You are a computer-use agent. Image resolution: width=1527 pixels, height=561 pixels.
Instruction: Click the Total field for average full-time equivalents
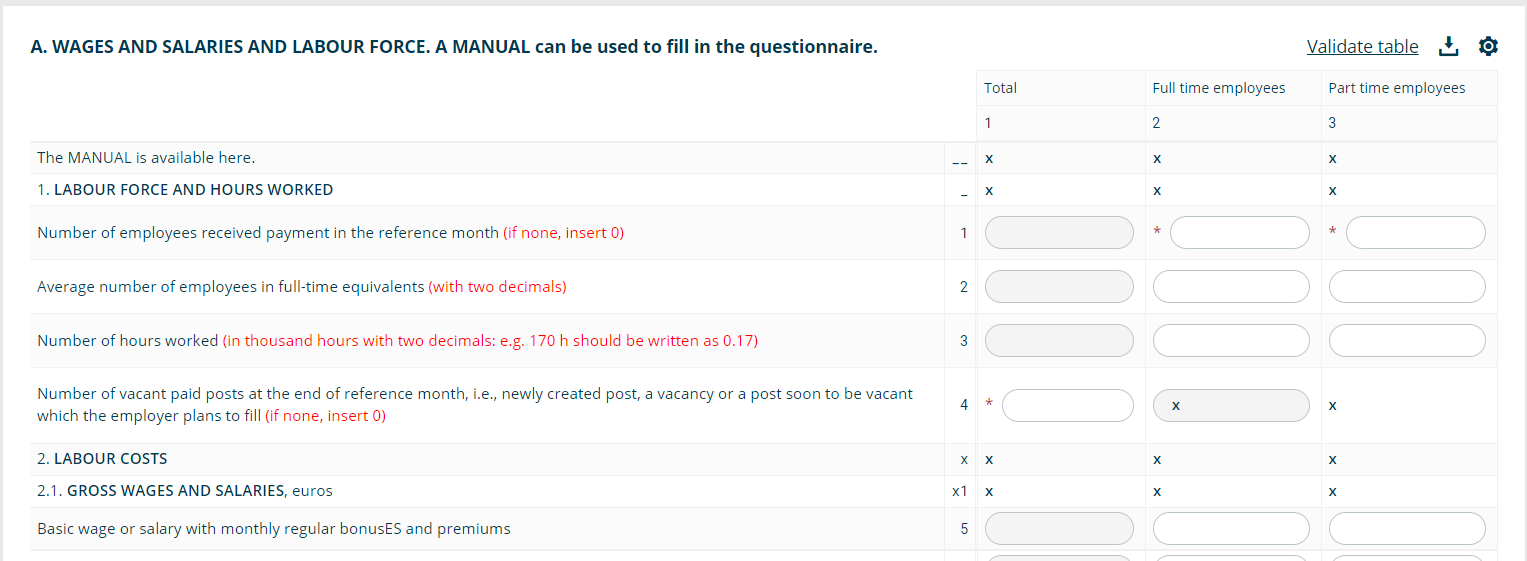point(1060,287)
